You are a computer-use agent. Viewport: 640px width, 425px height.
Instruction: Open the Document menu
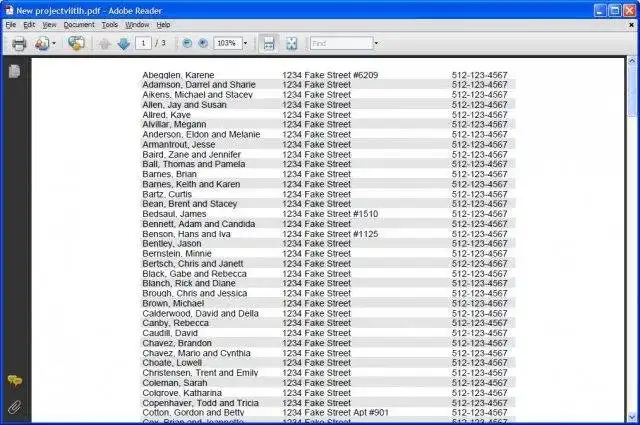79,25
